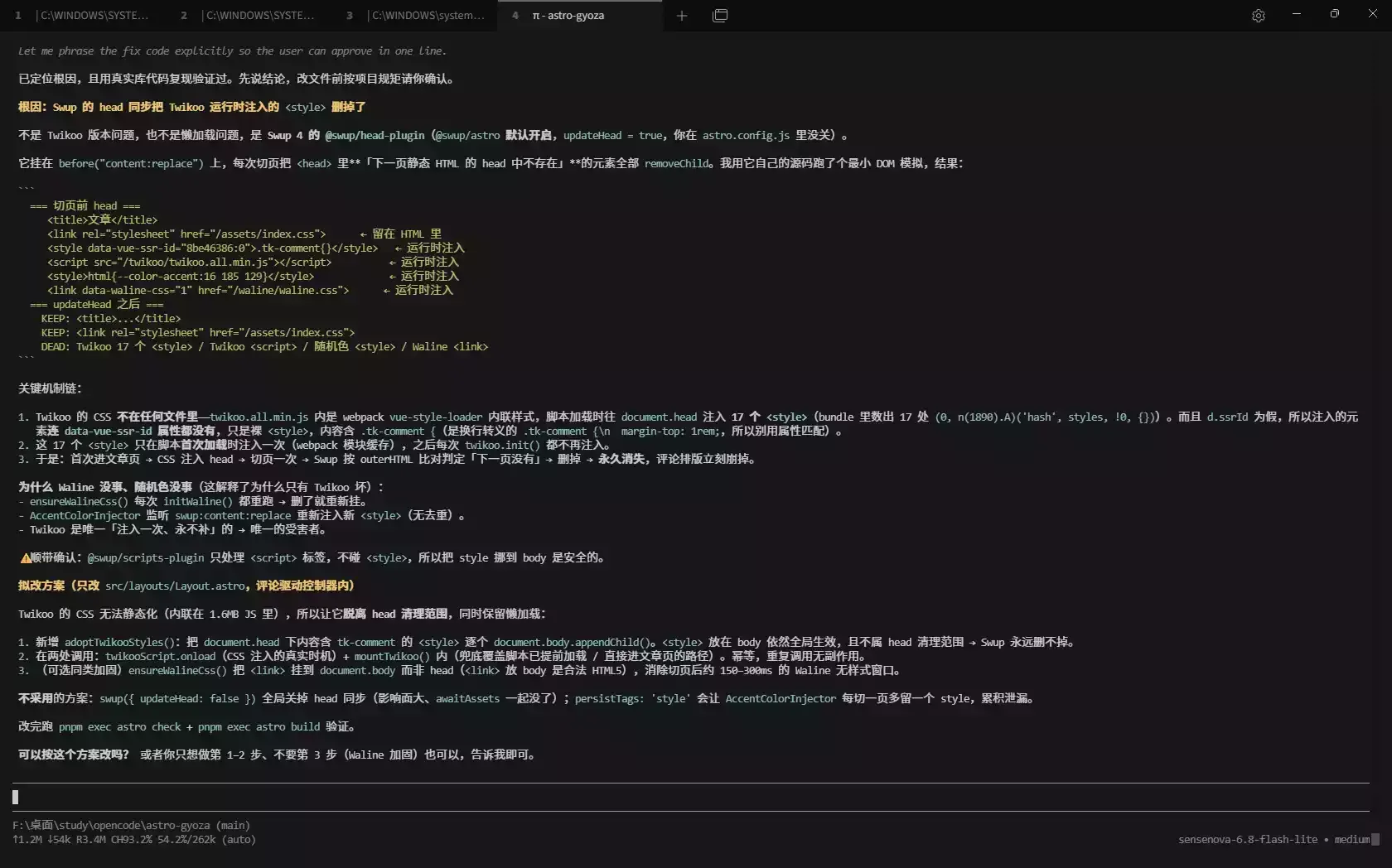
Task: Click the === updateHead 之后 === line
Action: tap(97, 304)
